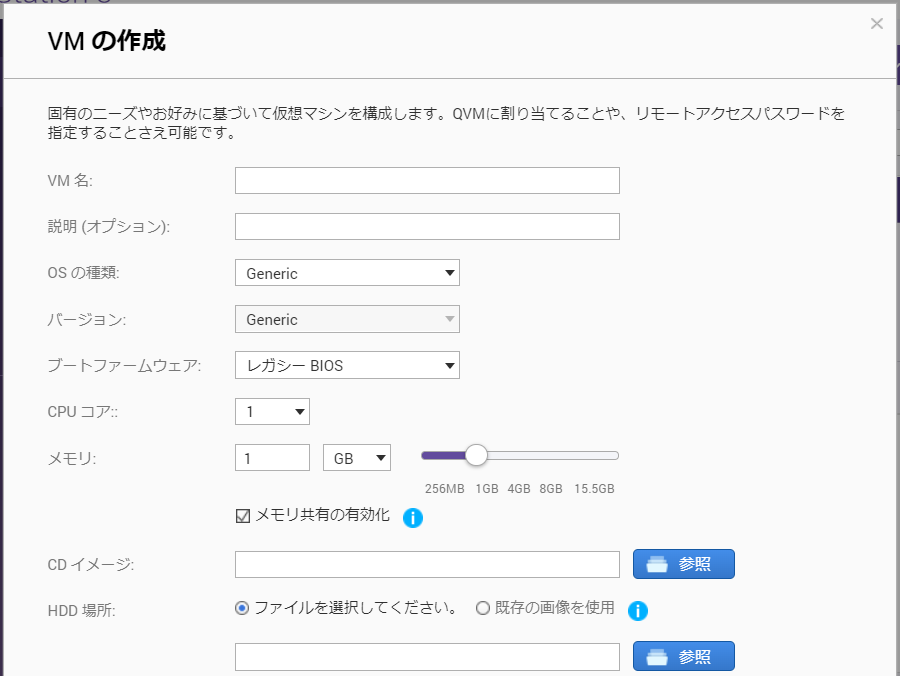Viewport: 900px width, 676px height.
Task: Click 参照 button for HDD 場所
Action: point(684,656)
